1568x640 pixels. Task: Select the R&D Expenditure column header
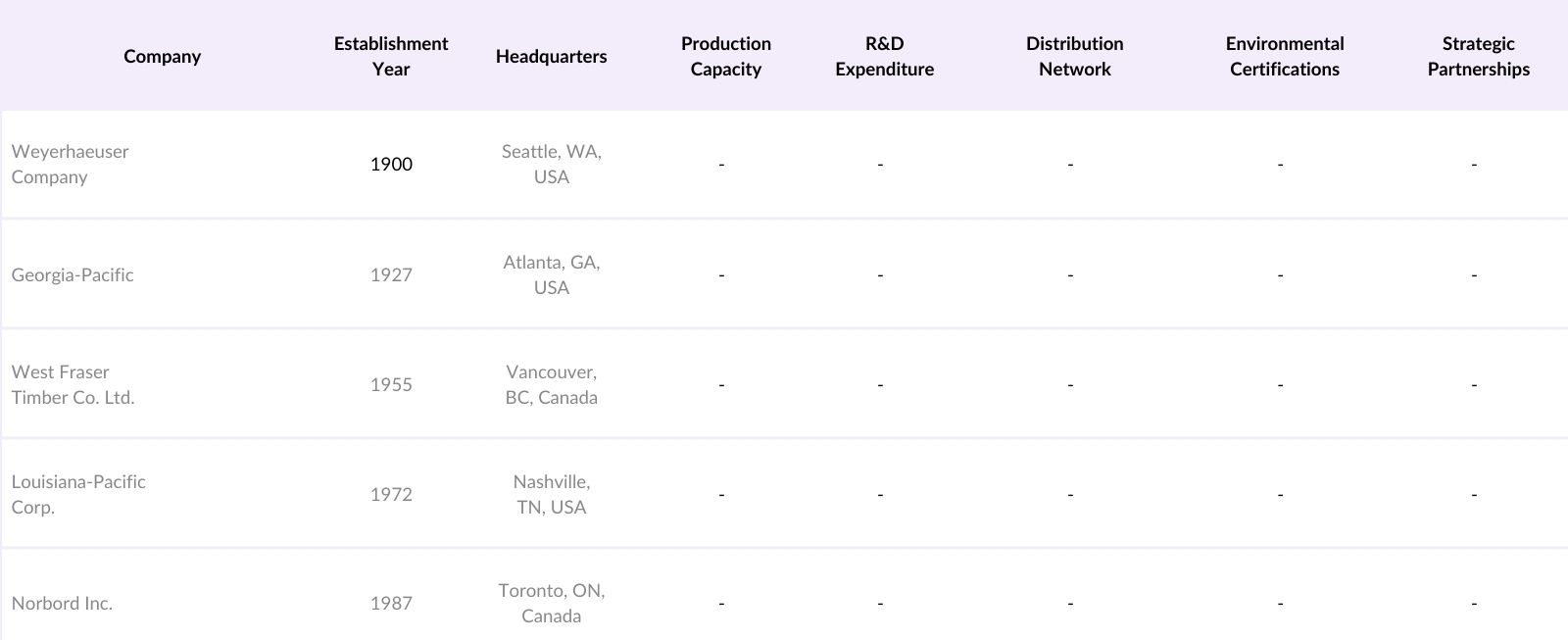[884, 57]
